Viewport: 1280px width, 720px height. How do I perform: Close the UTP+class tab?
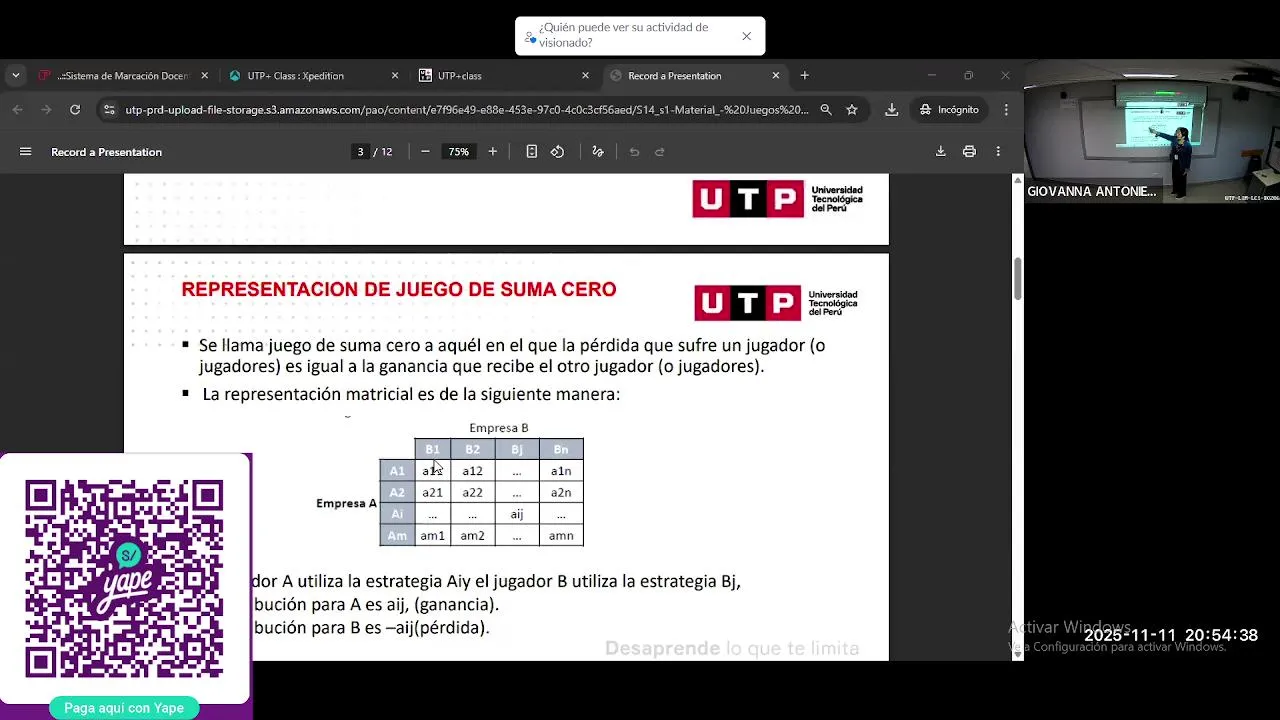pyautogui.click(x=586, y=76)
